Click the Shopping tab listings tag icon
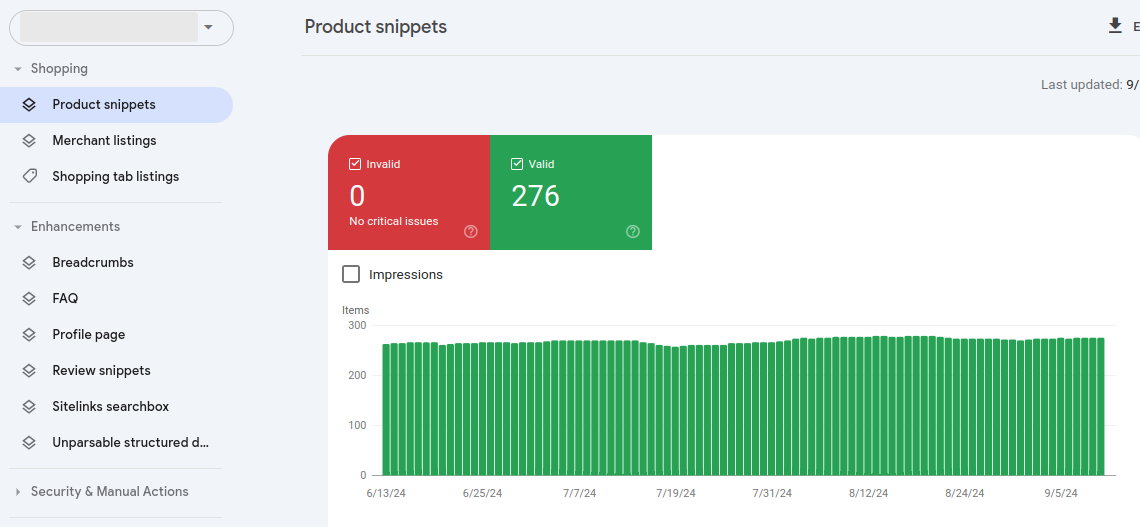Image resolution: width=1140 pixels, height=527 pixels. click(x=30, y=177)
